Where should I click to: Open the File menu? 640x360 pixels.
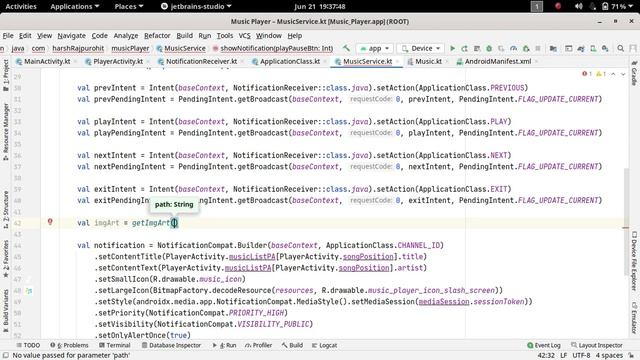(8, 36)
